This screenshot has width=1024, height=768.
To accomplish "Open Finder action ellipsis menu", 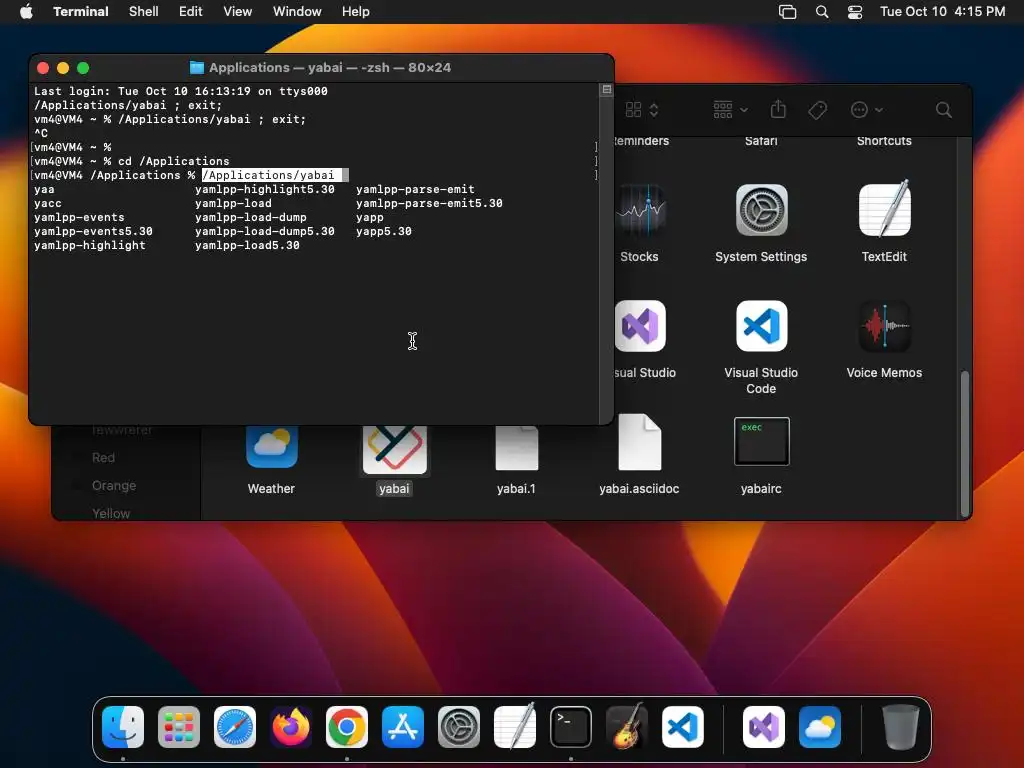I will [x=866, y=110].
